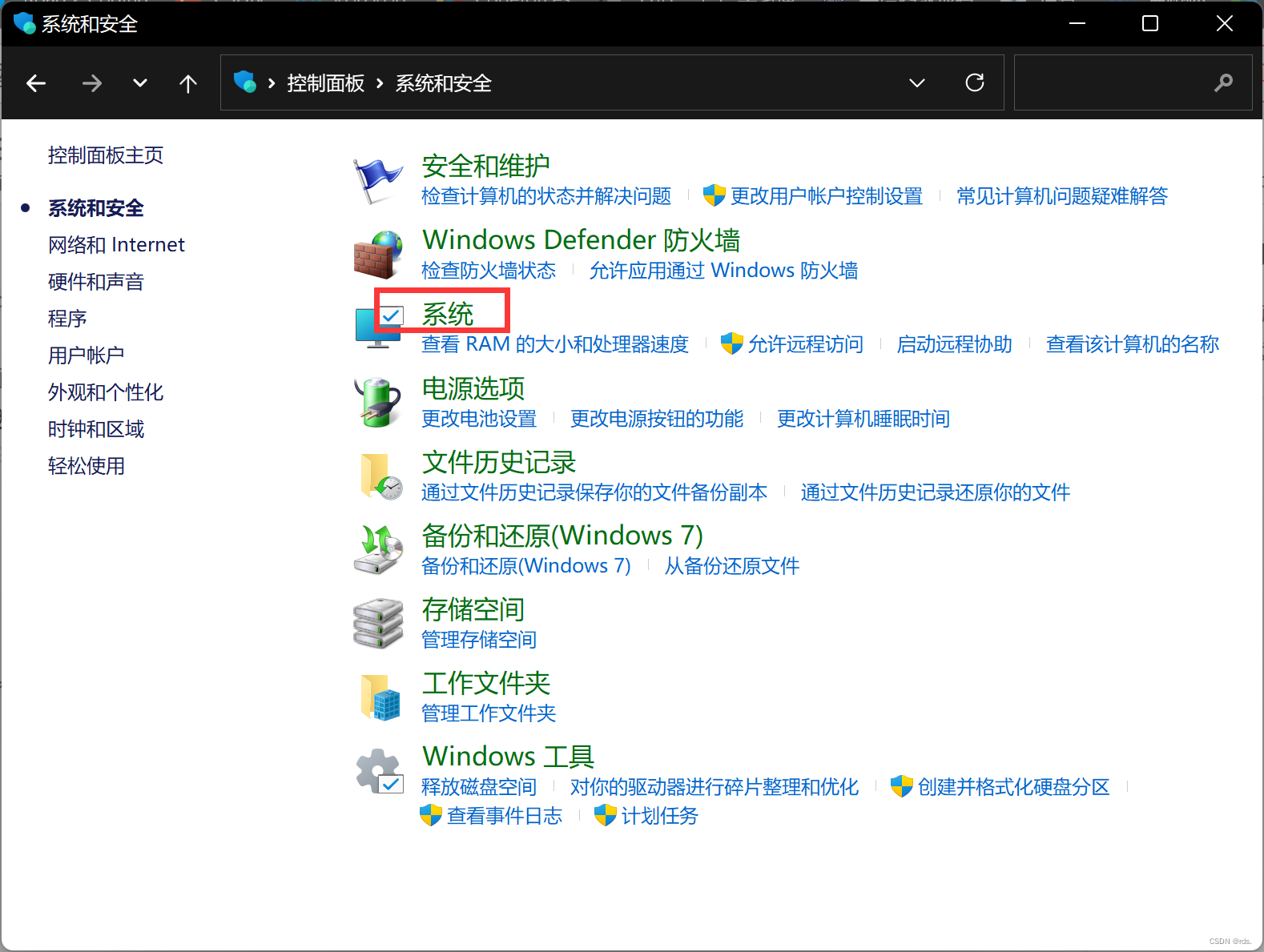This screenshot has width=1264, height=952.
Task: Expand breadcrumb chevron before 控制面板
Action: pyautogui.click(x=272, y=83)
